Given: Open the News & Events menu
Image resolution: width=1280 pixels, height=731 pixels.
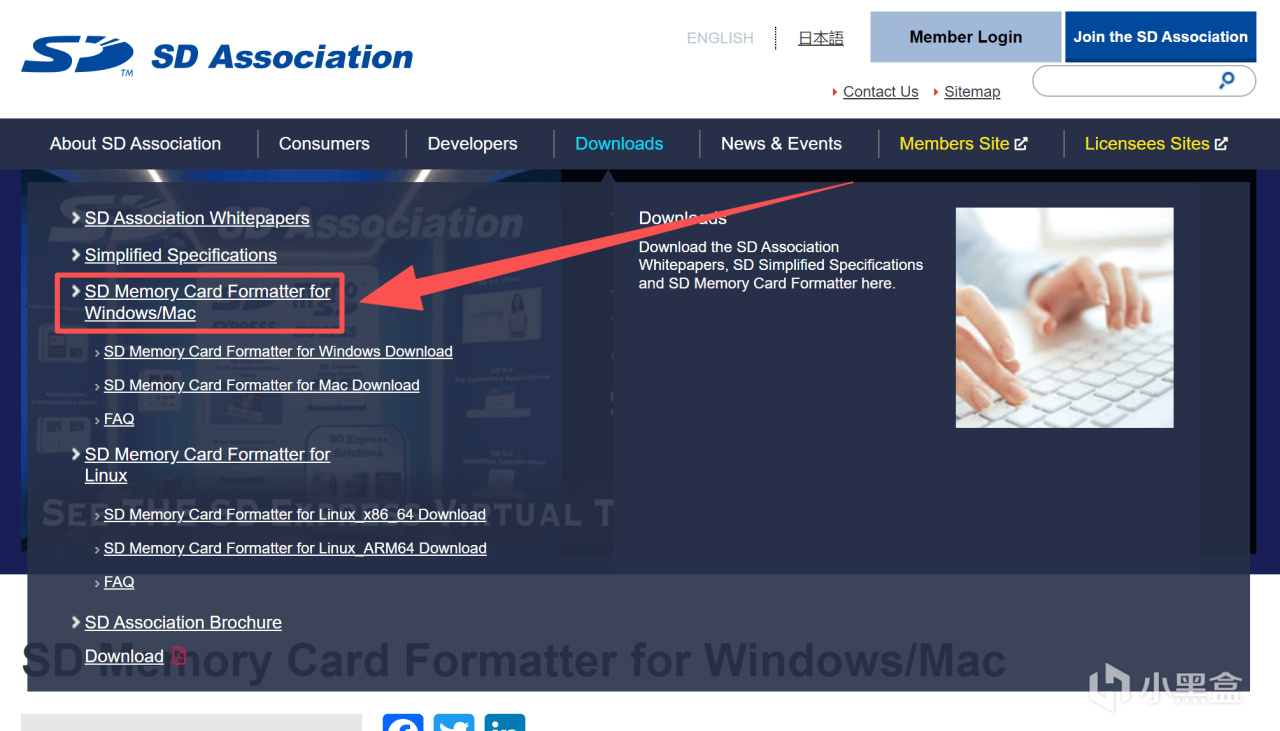Looking at the screenshot, I should (781, 144).
